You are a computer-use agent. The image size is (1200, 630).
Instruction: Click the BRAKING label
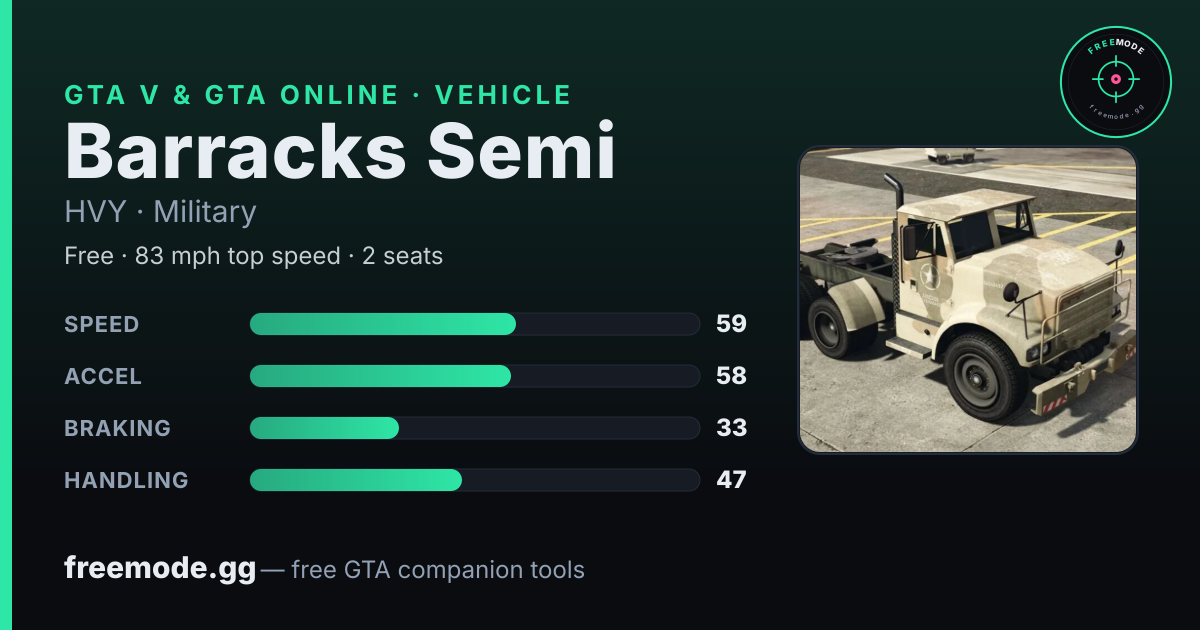(x=117, y=428)
